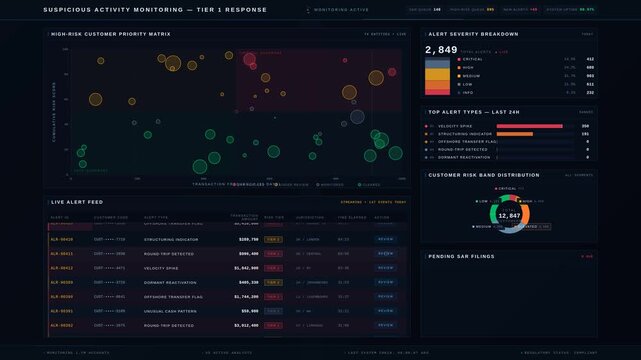Click the Critical count 412 in severity breakdown
The height and width of the screenshot is (360, 641).
pyautogui.click(x=590, y=59)
